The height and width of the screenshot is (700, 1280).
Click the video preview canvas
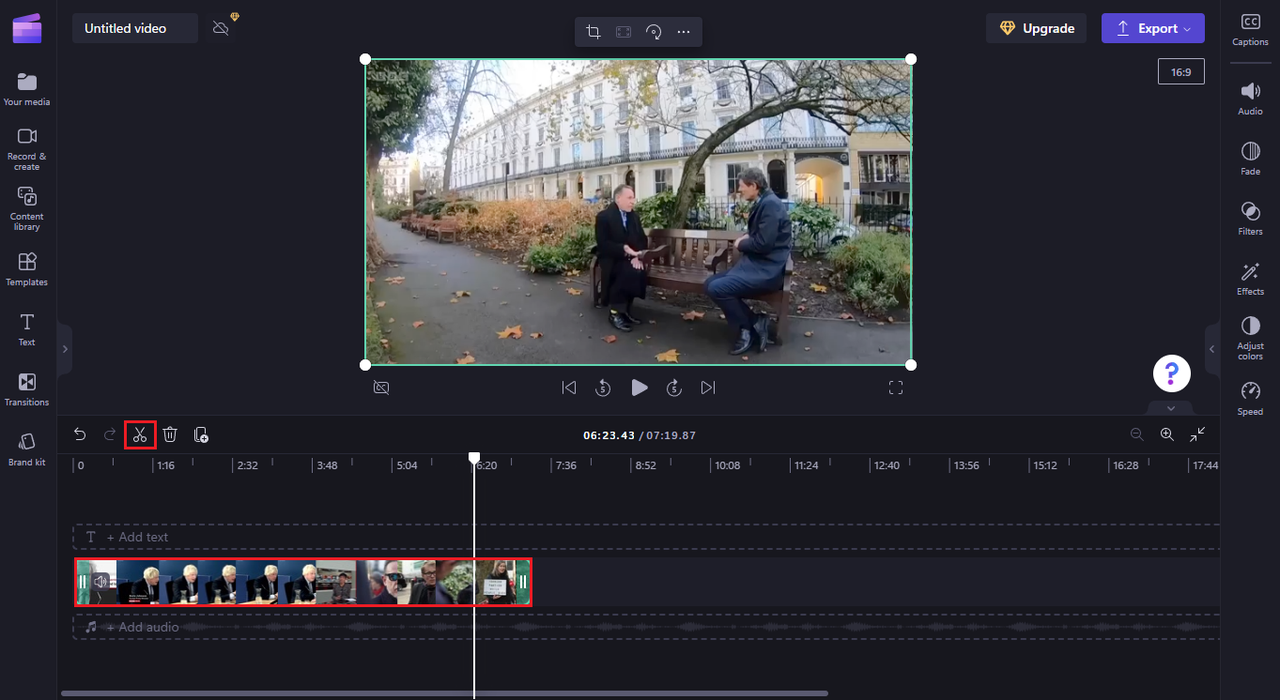coord(638,212)
